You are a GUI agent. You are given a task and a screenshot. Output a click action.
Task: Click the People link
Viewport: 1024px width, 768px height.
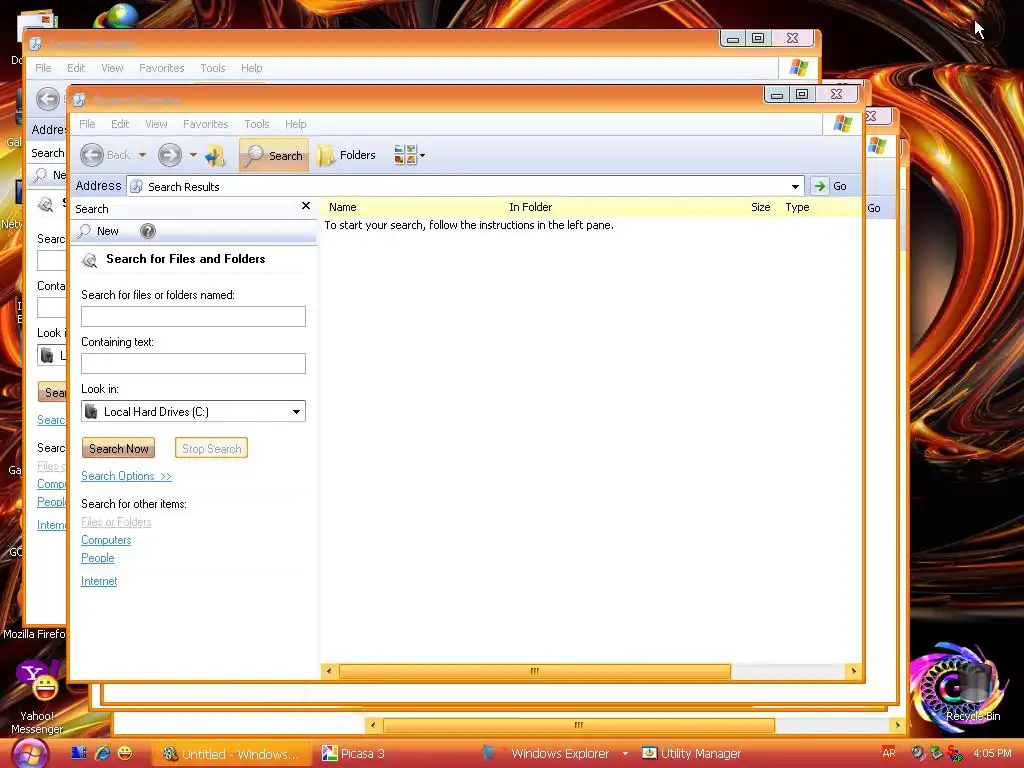pyautogui.click(x=97, y=558)
